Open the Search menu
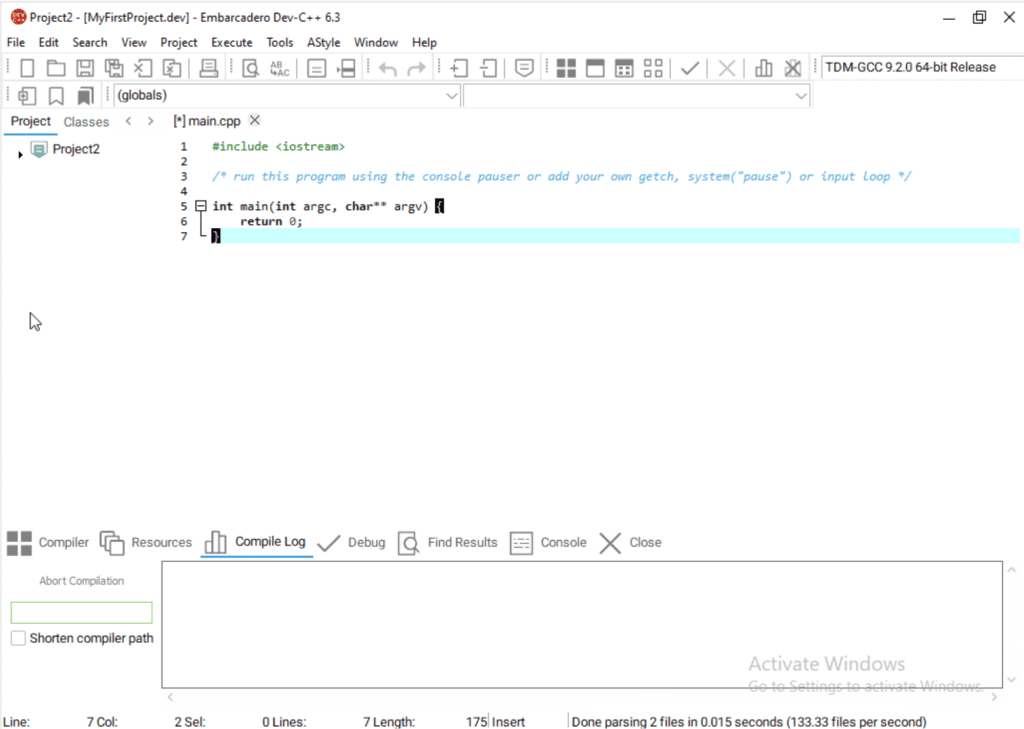 tap(89, 42)
